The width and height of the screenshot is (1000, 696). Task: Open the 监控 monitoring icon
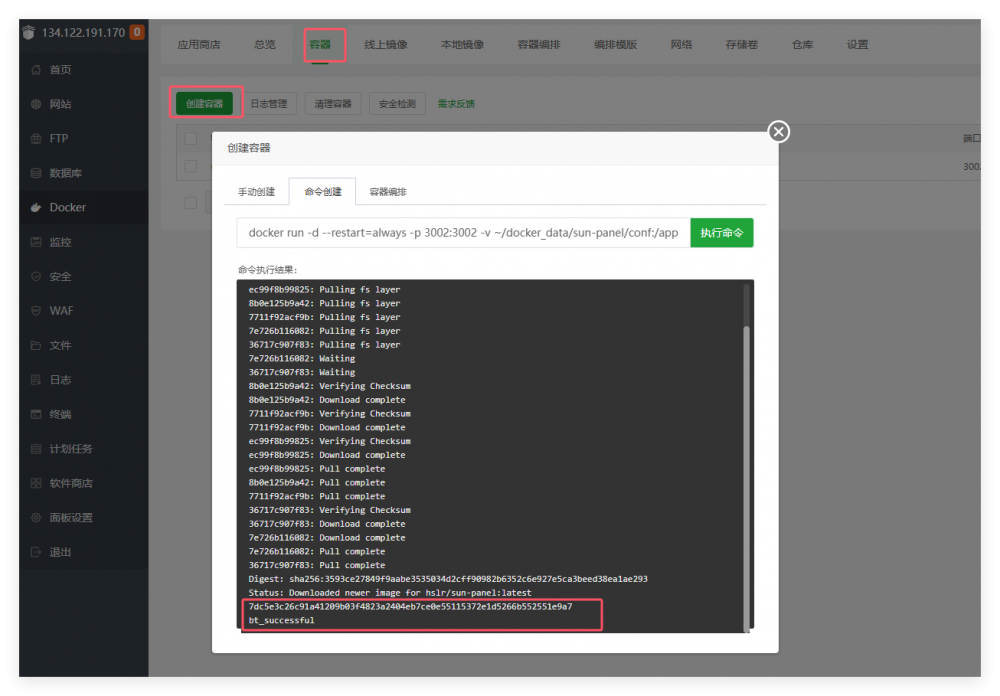[37, 242]
